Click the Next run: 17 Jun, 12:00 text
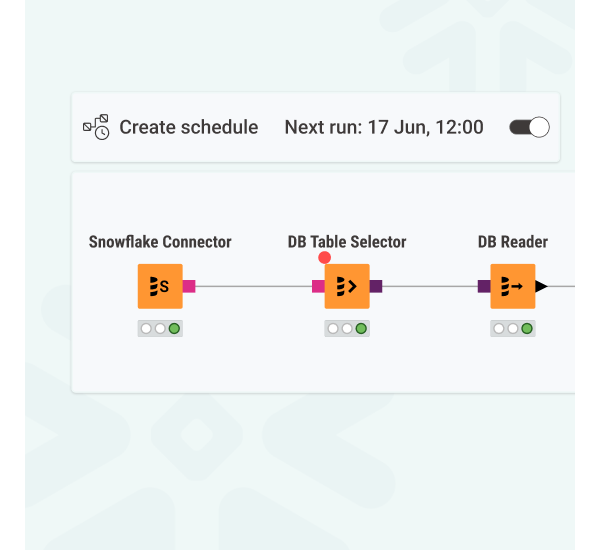 coord(384,127)
